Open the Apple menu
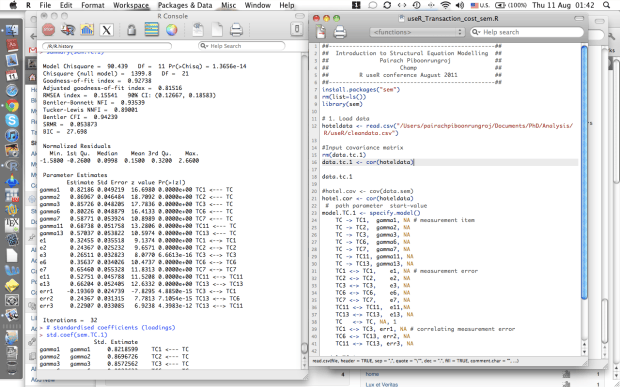The image size is (620, 387). [13, 5]
